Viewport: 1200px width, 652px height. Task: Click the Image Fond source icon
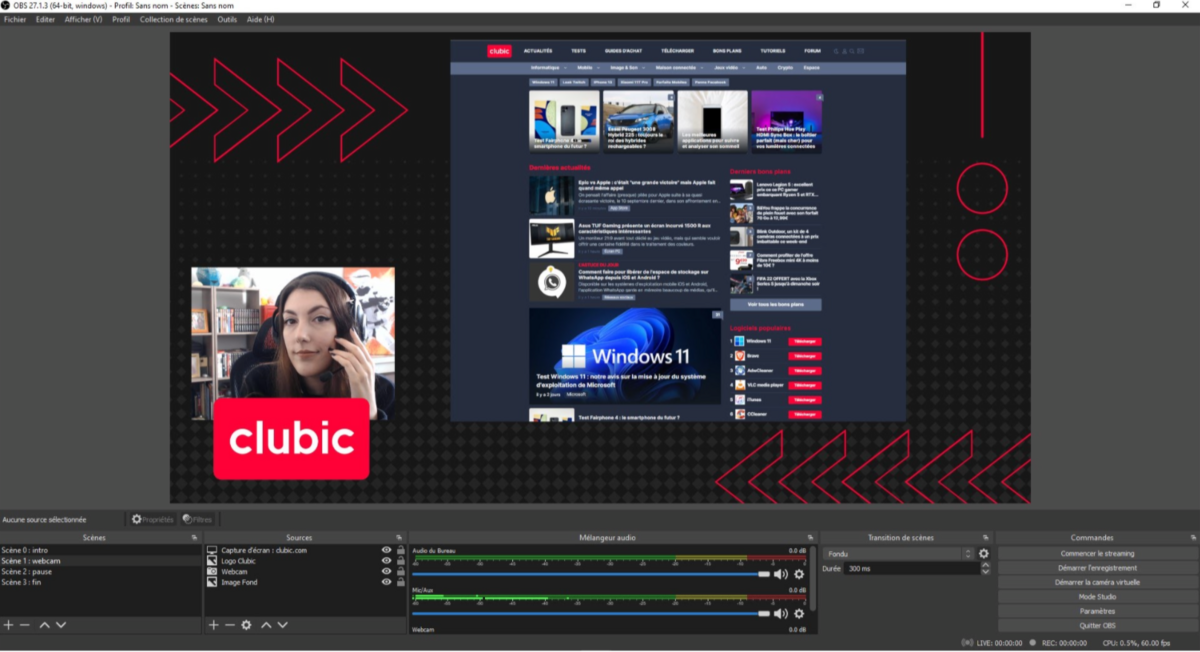(x=212, y=582)
